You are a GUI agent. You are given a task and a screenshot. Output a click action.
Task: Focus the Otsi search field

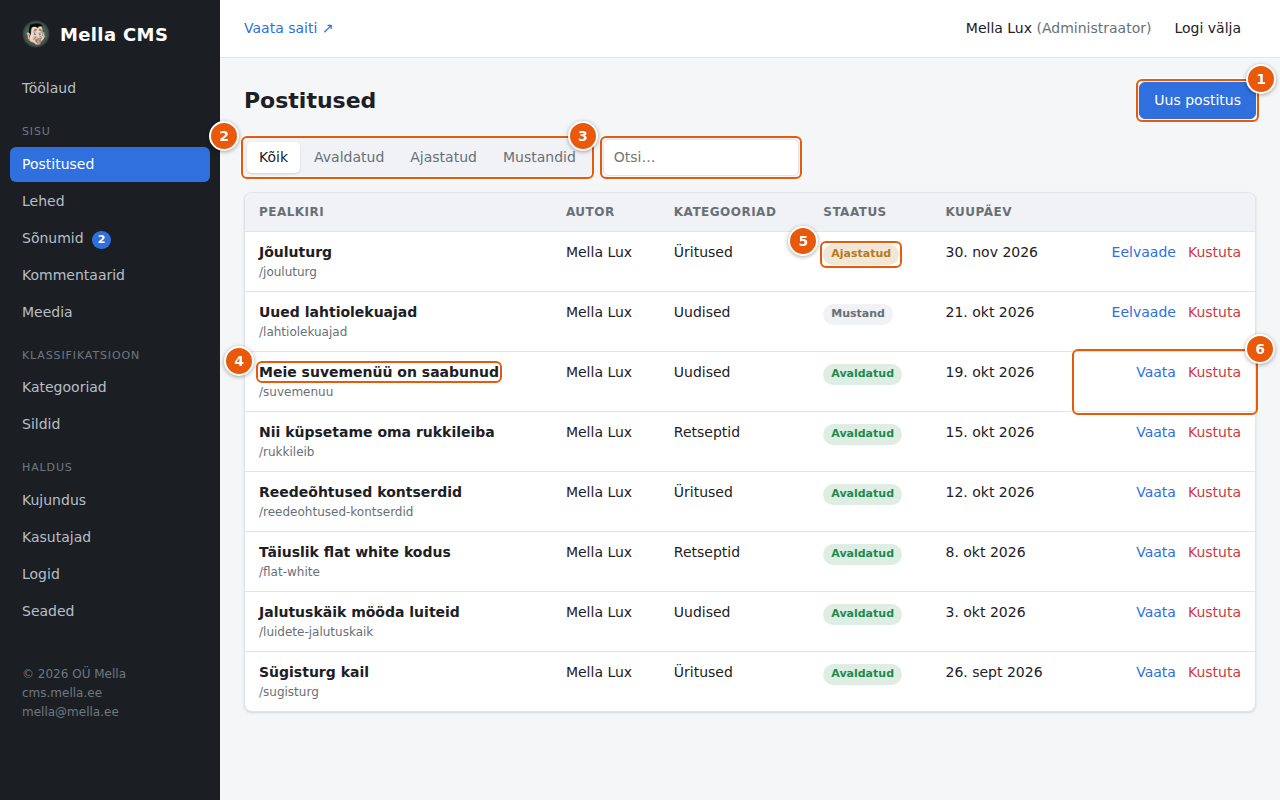pos(701,157)
